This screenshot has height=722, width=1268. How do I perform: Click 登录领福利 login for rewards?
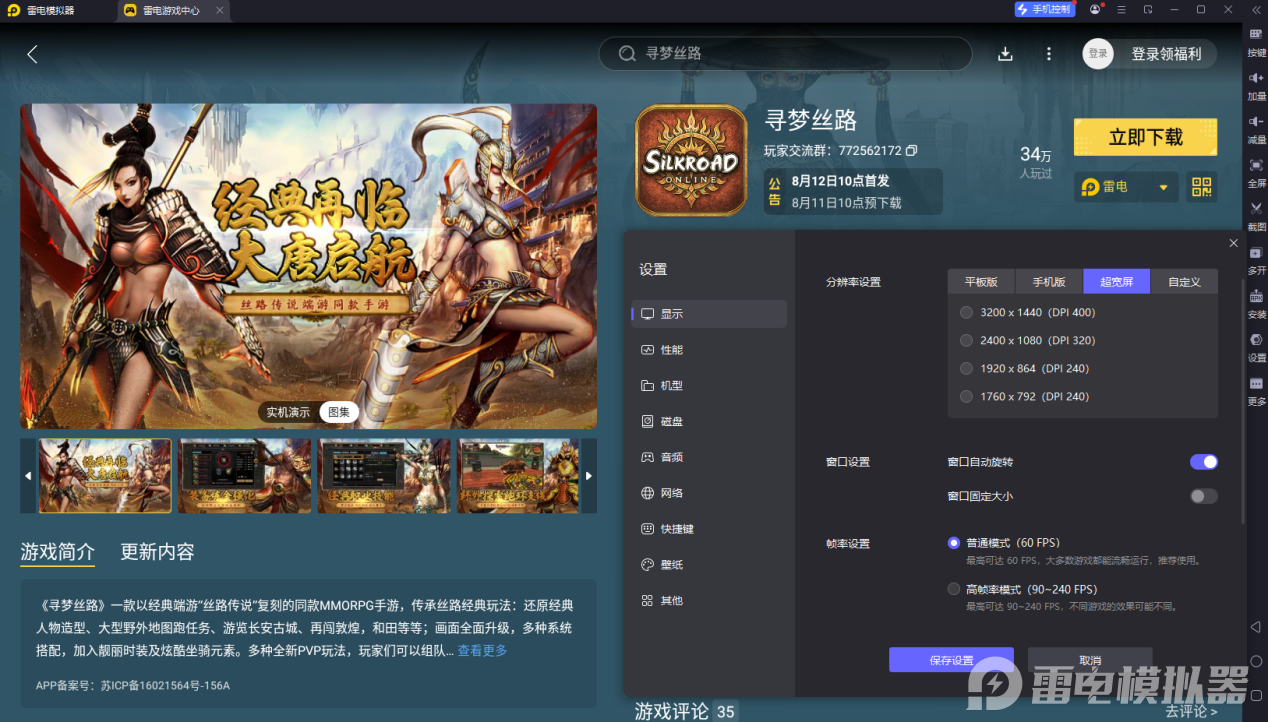(x=1166, y=54)
